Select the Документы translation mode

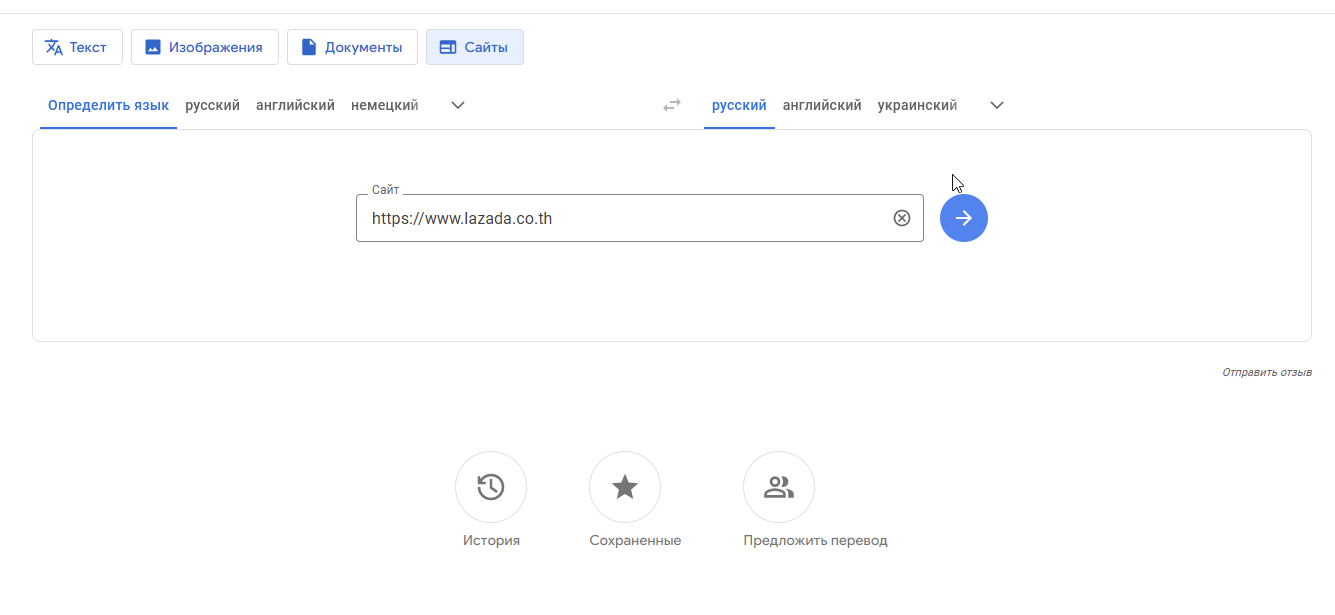click(x=352, y=47)
